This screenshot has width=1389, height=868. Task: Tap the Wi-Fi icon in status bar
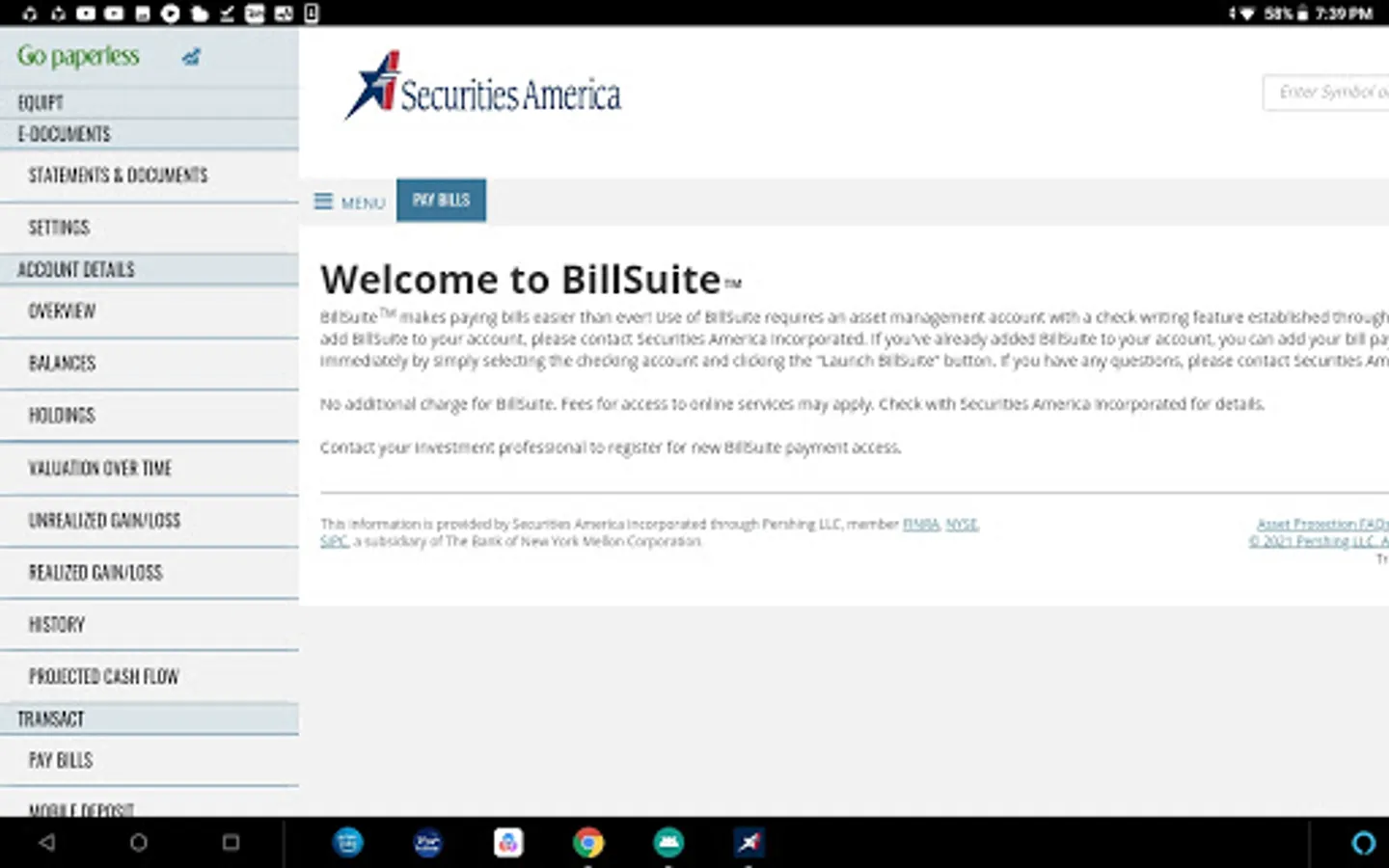click(1246, 14)
